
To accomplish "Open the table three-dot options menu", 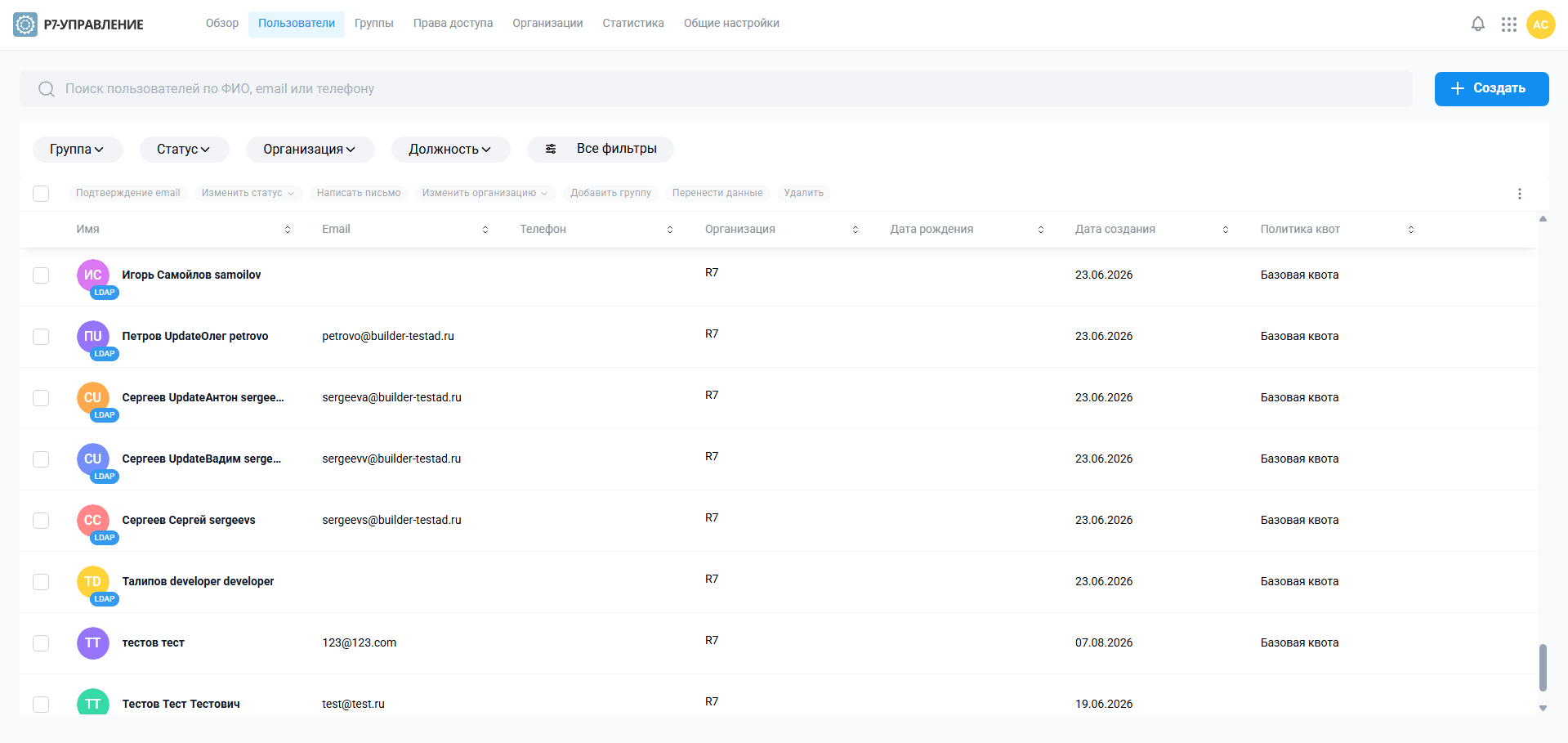I will pyautogui.click(x=1519, y=194).
